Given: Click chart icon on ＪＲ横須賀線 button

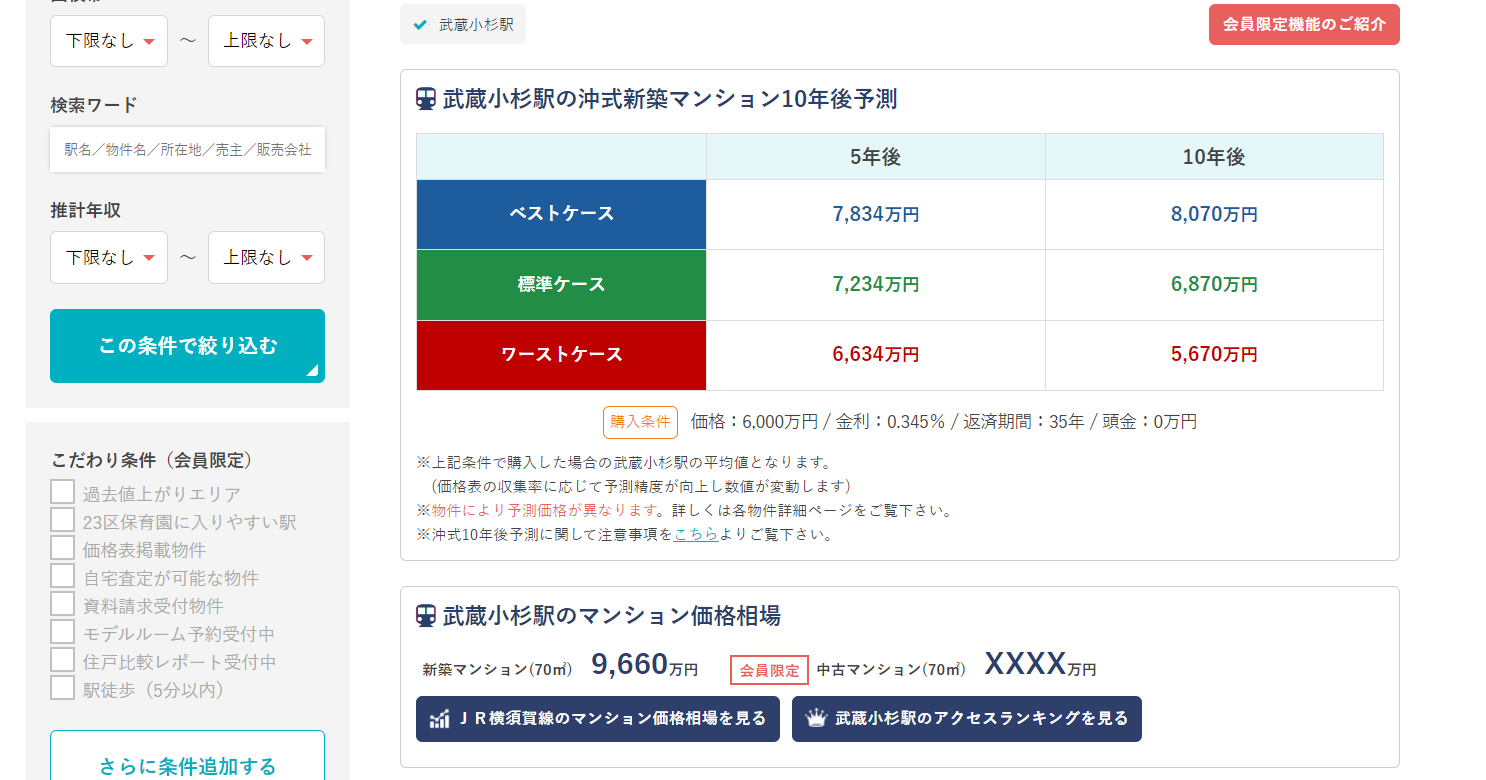Looking at the screenshot, I should click(x=439, y=719).
